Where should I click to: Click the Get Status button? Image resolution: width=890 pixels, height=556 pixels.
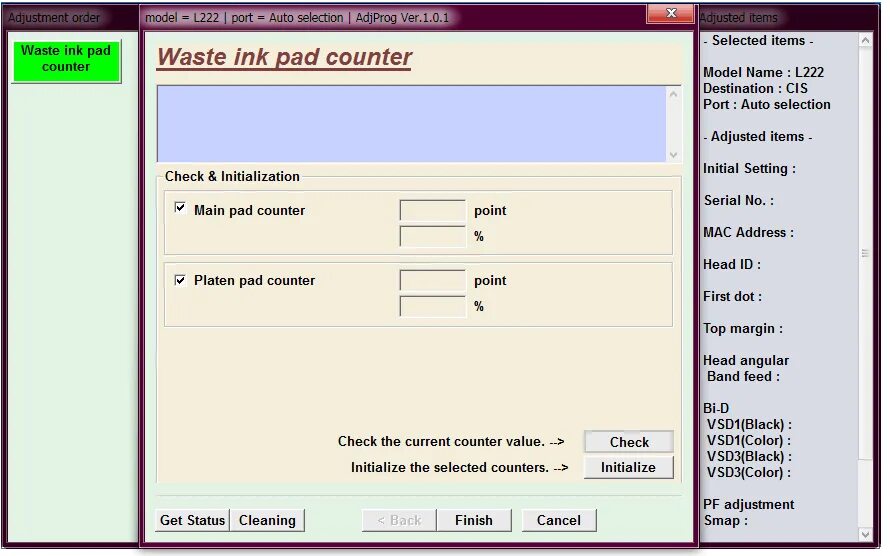[x=192, y=520]
